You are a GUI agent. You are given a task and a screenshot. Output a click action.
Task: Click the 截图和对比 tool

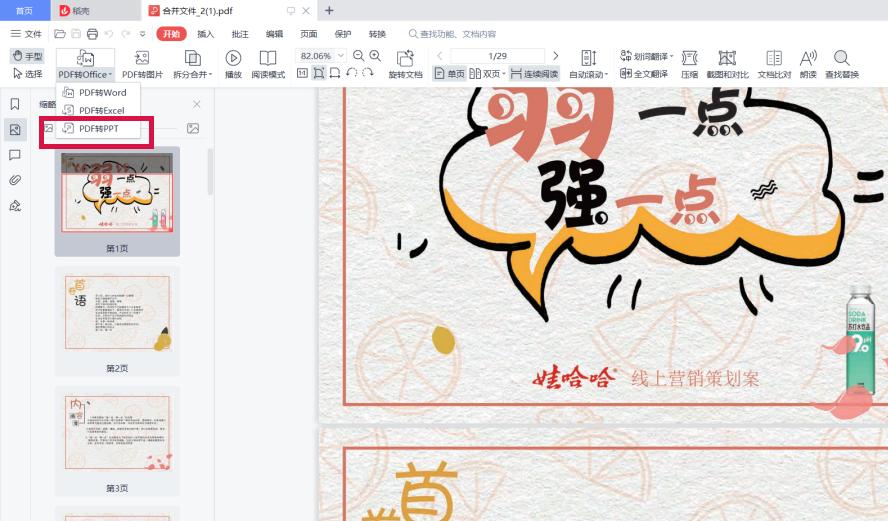[x=727, y=64]
